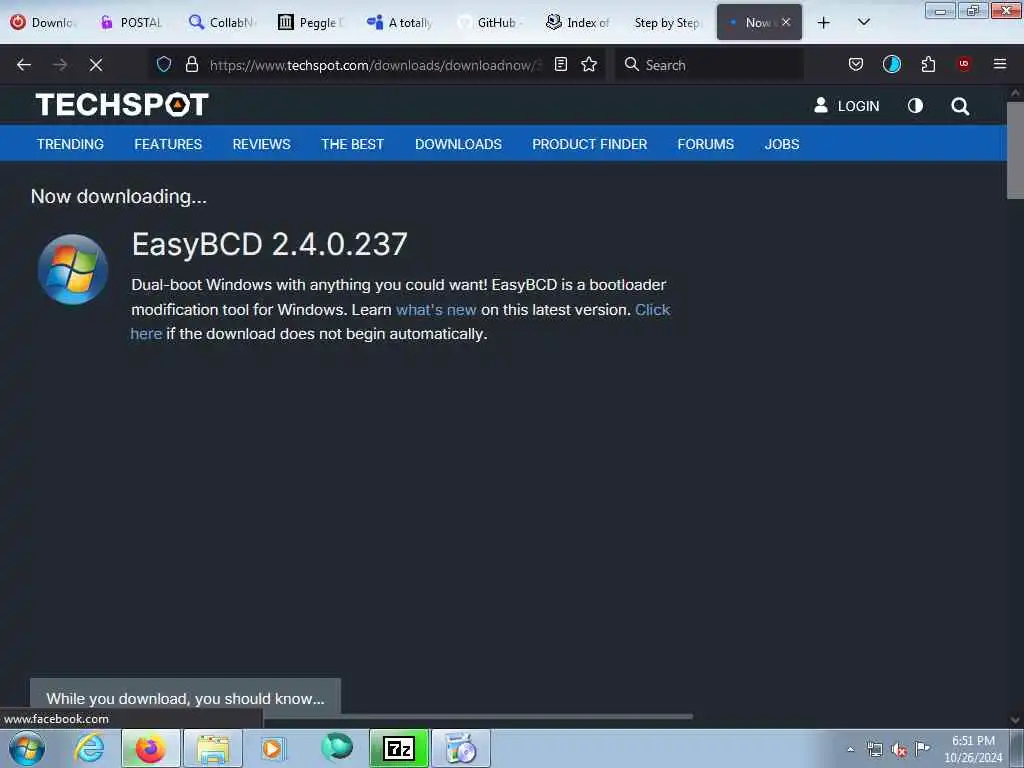Toggle TechSpot dark/light theme icon
The image size is (1024, 768).
(x=915, y=105)
